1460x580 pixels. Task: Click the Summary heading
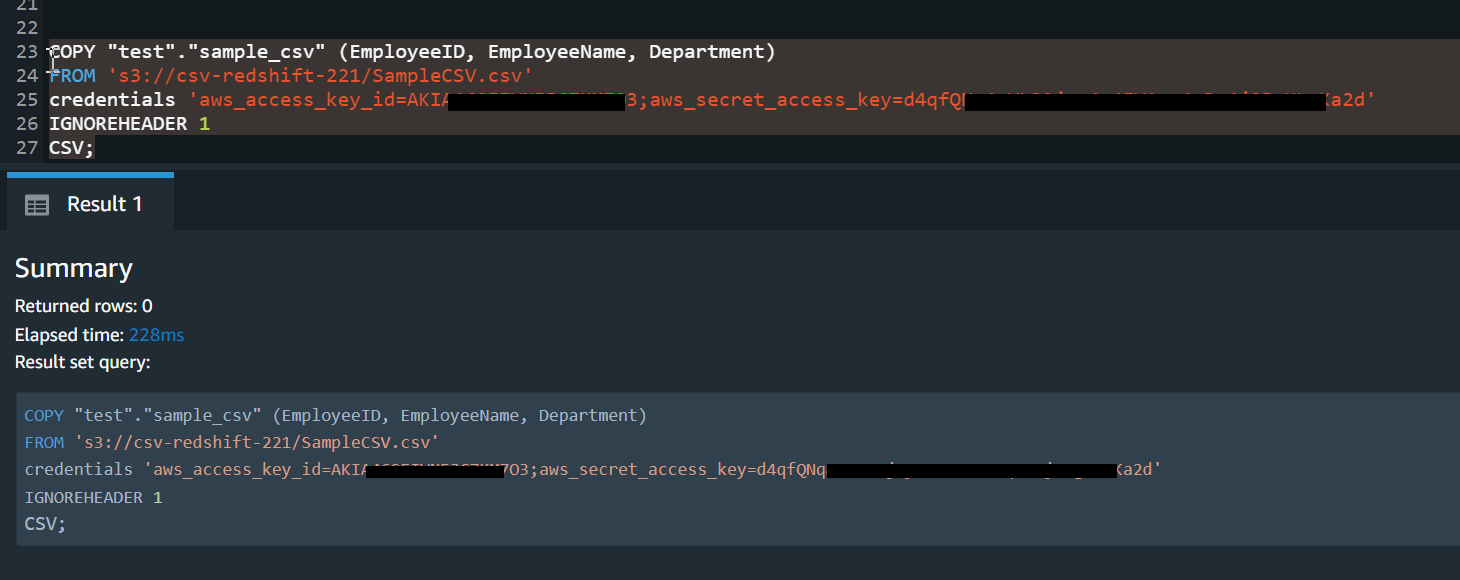pos(74,269)
